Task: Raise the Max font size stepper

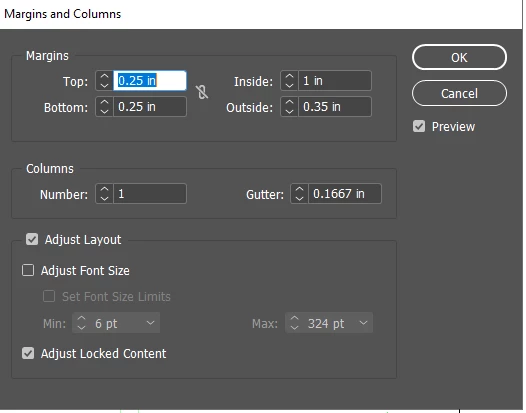Action: tap(295, 319)
